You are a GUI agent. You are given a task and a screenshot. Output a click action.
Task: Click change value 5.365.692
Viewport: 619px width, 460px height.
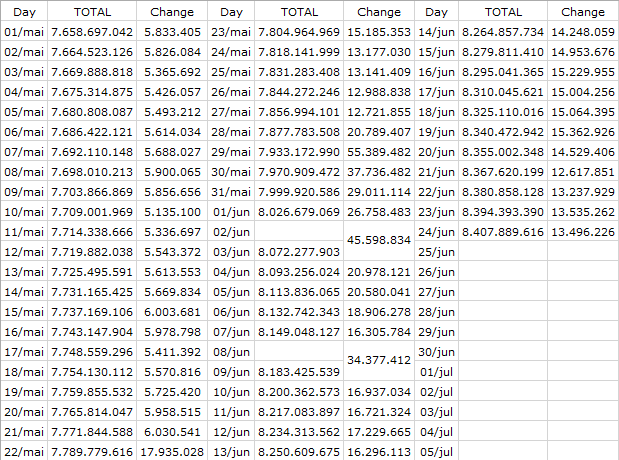pyautogui.click(x=172, y=72)
